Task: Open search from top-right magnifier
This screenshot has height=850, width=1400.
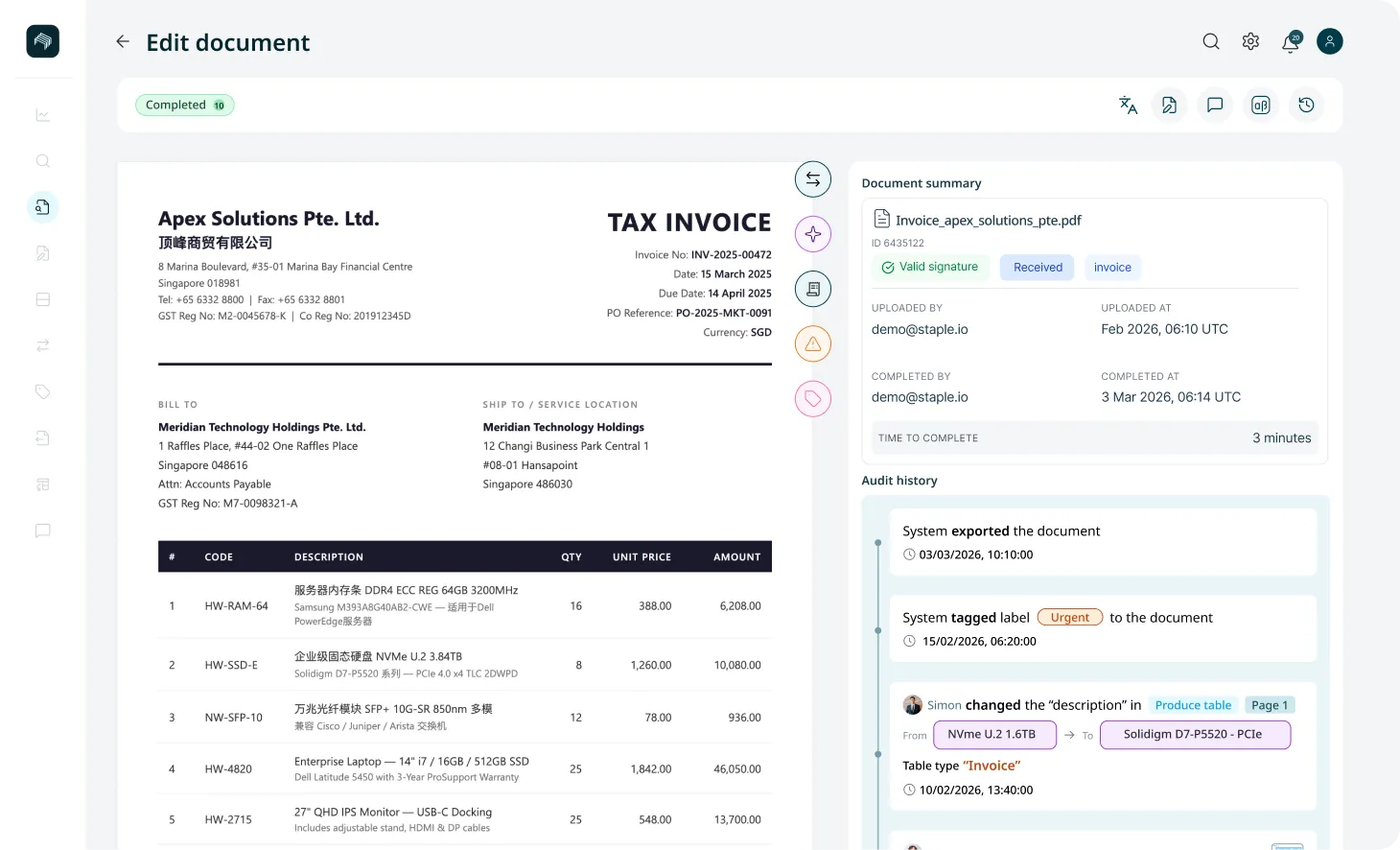Action: (1211, 41)
